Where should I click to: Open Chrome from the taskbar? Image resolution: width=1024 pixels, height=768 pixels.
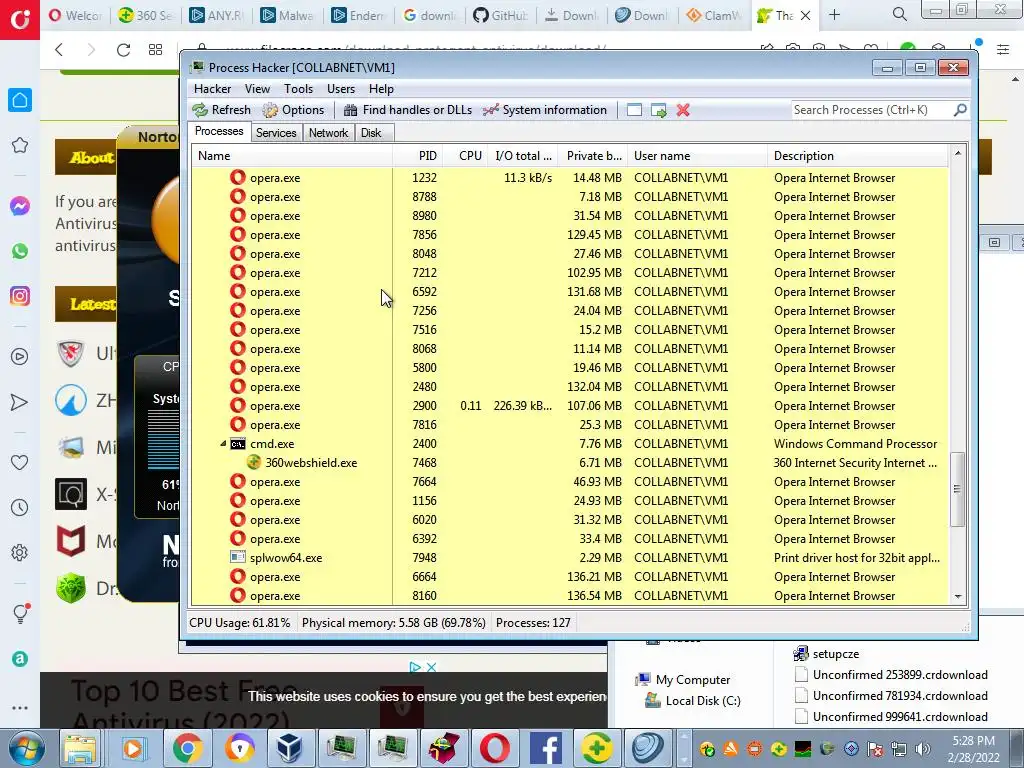tap(187, 748)
